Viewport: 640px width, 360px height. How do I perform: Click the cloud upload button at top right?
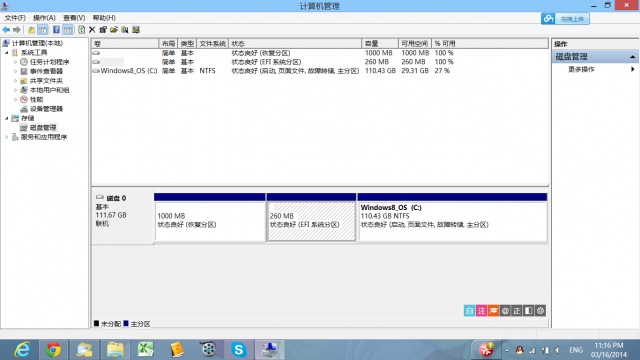[565, 19]
